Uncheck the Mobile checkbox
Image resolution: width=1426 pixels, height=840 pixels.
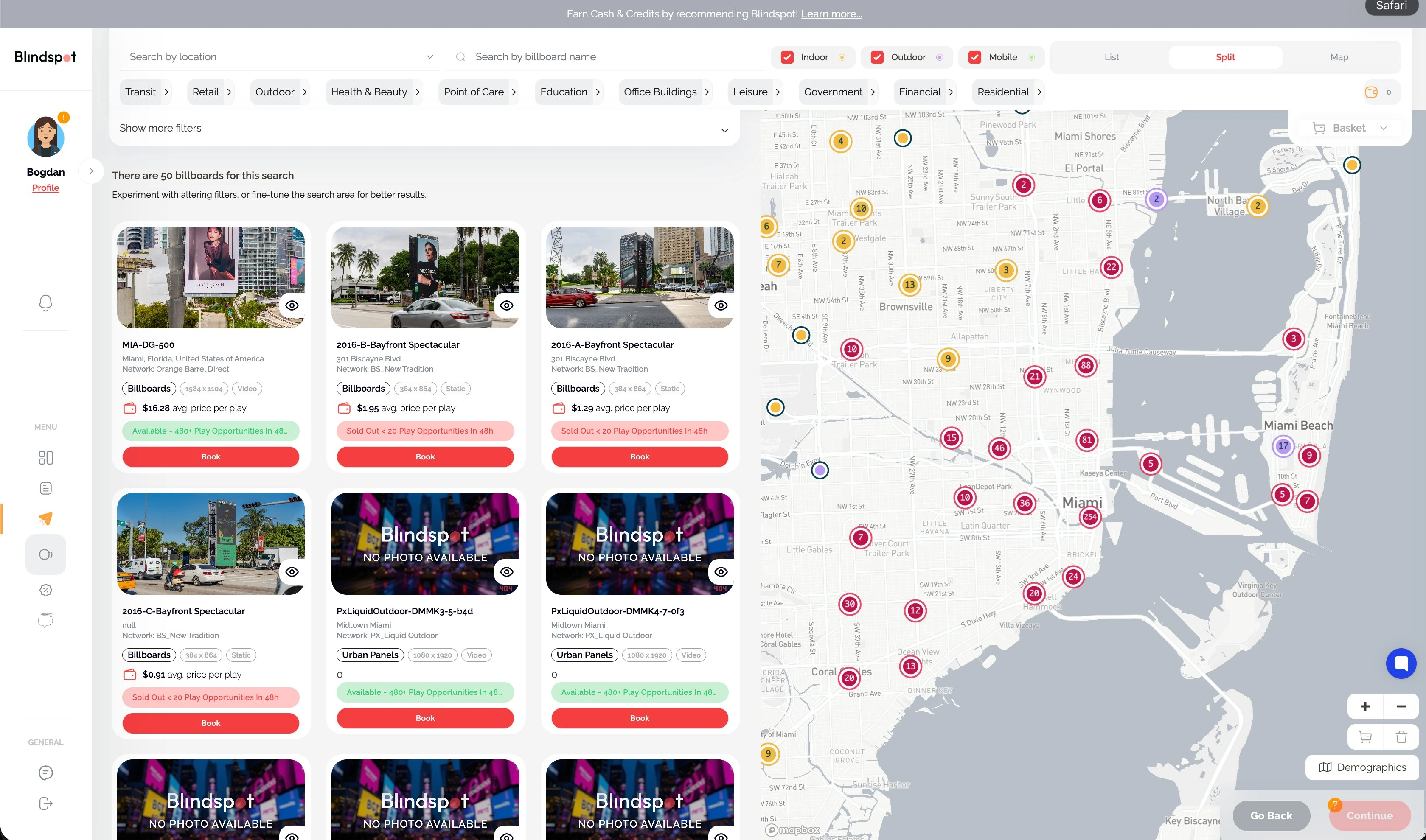point(974,57)
